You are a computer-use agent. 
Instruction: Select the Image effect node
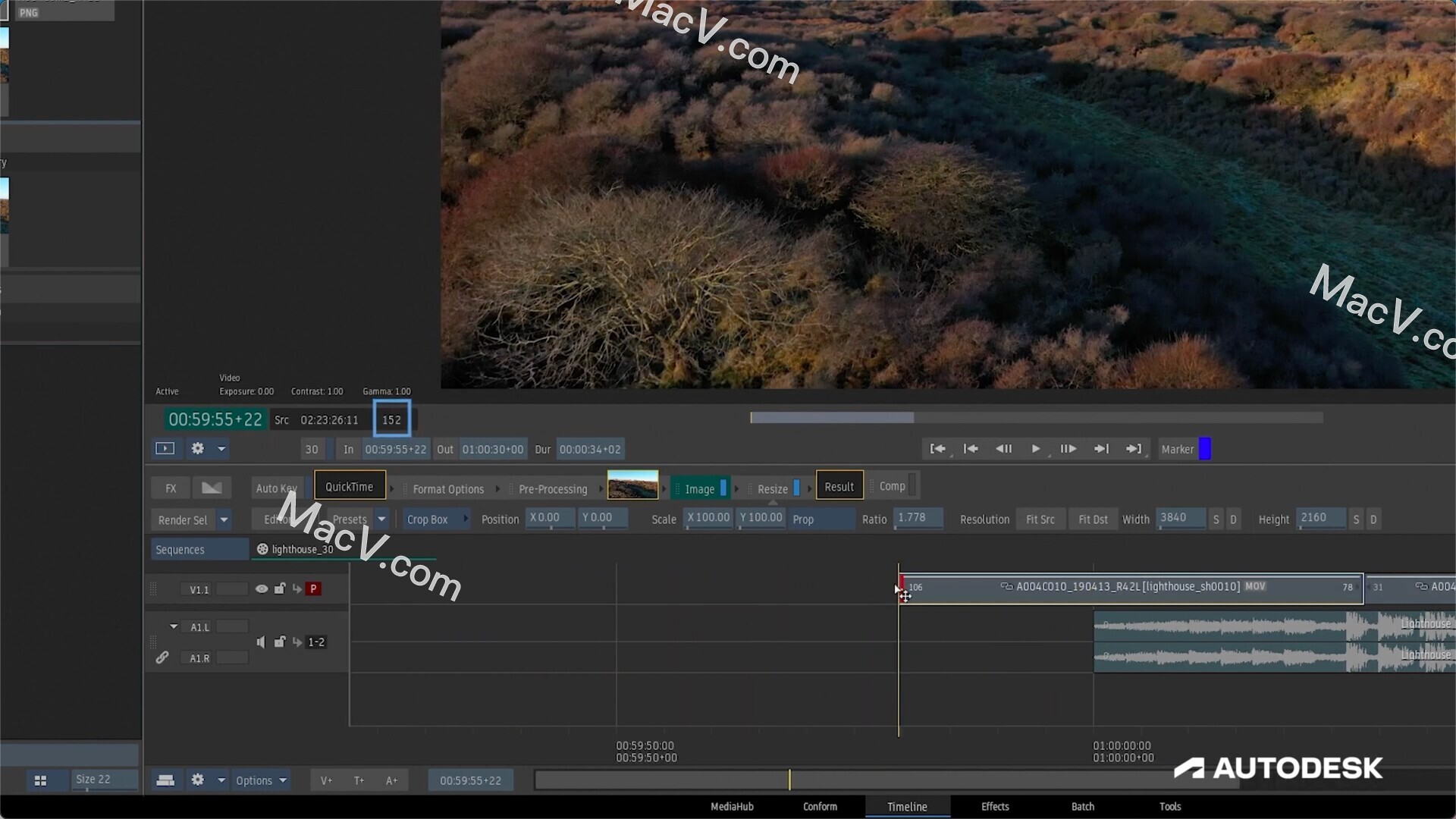700,489
